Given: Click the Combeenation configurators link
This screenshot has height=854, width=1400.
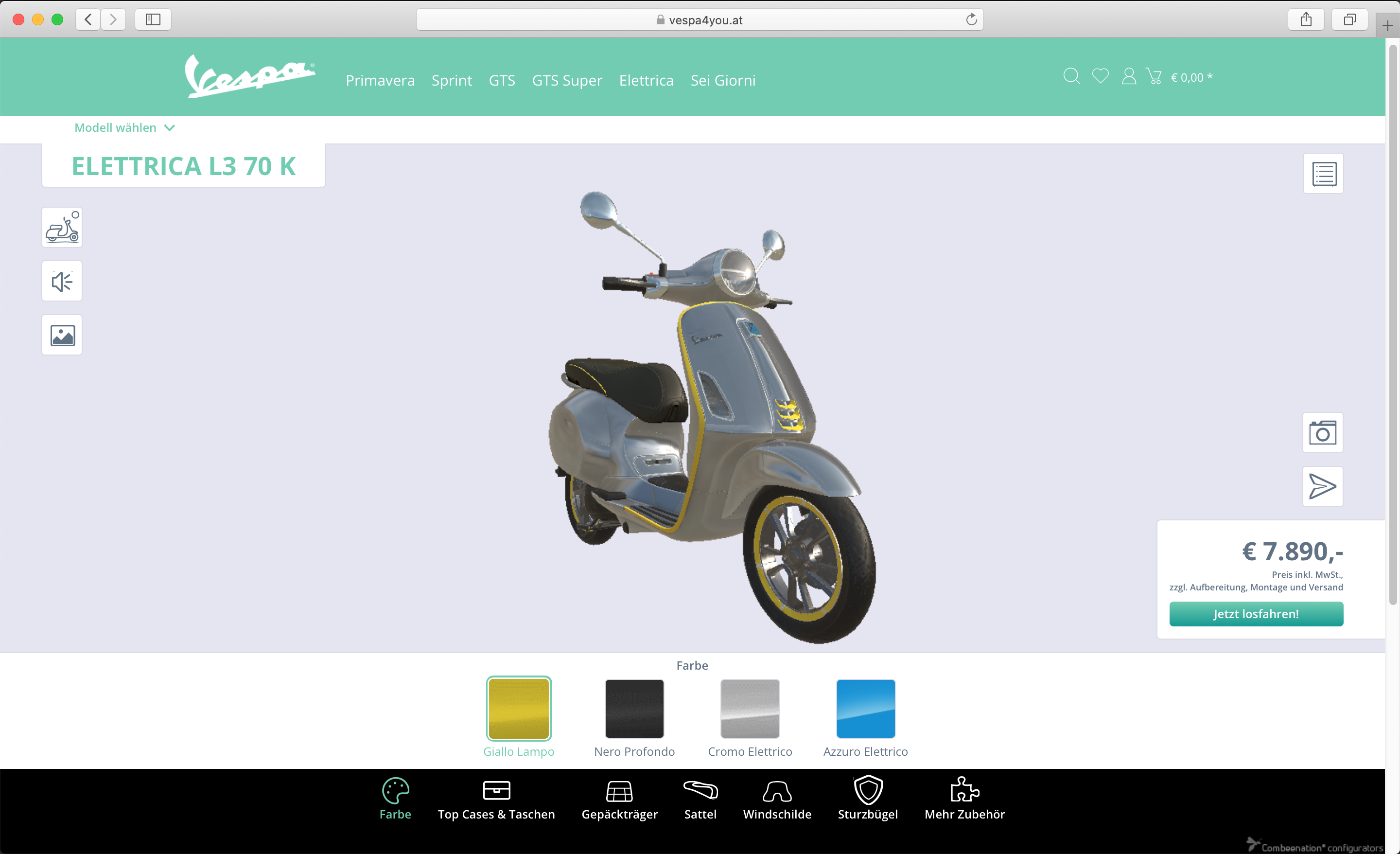Looking at the screenshot, I should (x=1315, y=846).
